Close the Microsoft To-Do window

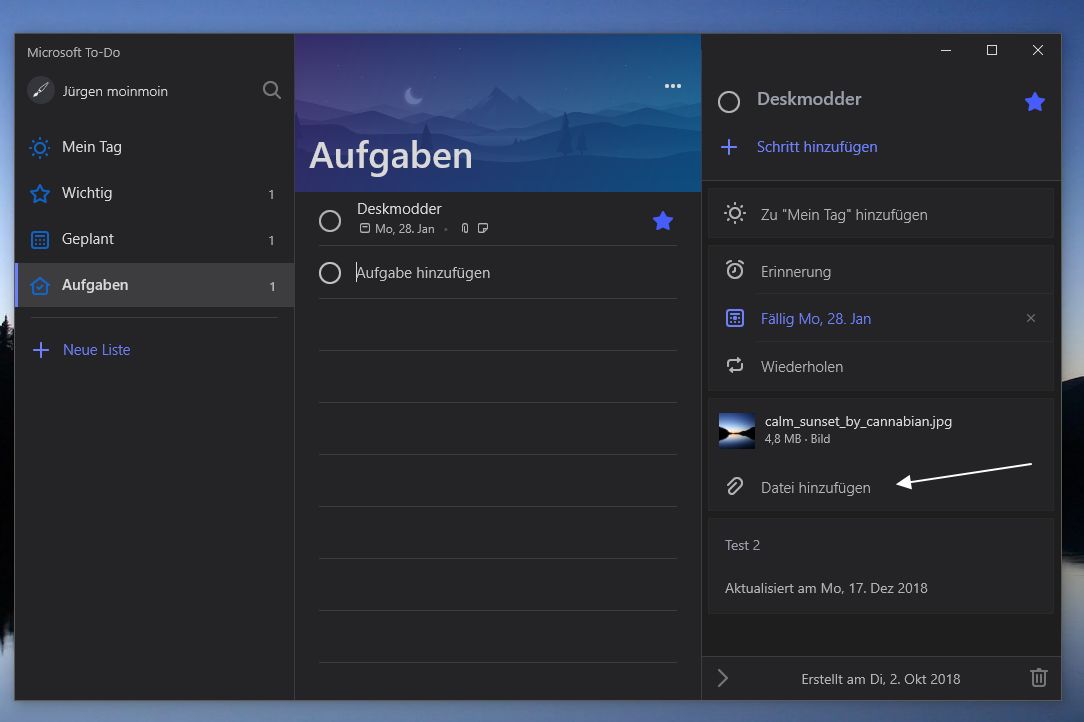point(1038,50)
